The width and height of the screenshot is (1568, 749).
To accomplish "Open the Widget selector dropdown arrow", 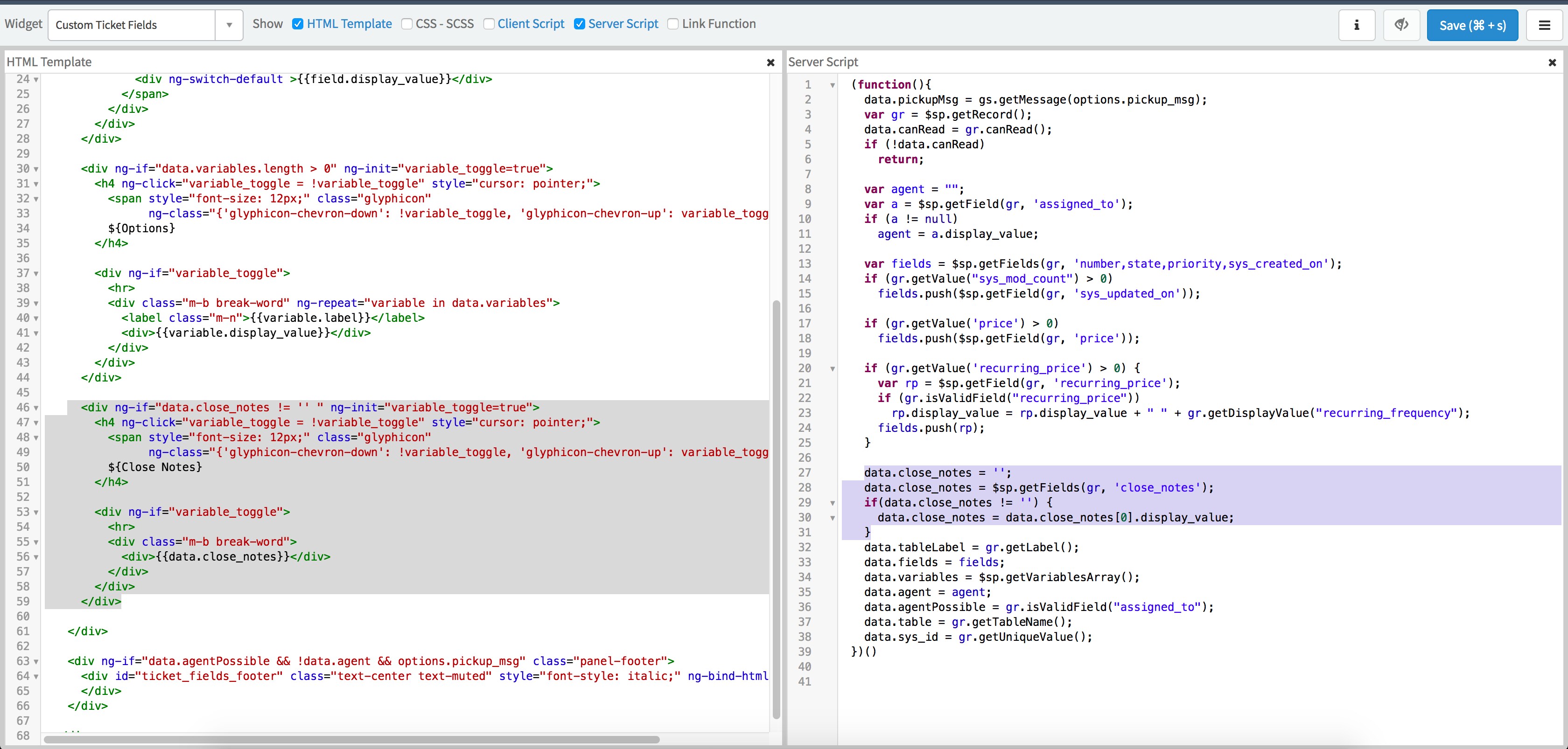I will [x=229, y=25].
